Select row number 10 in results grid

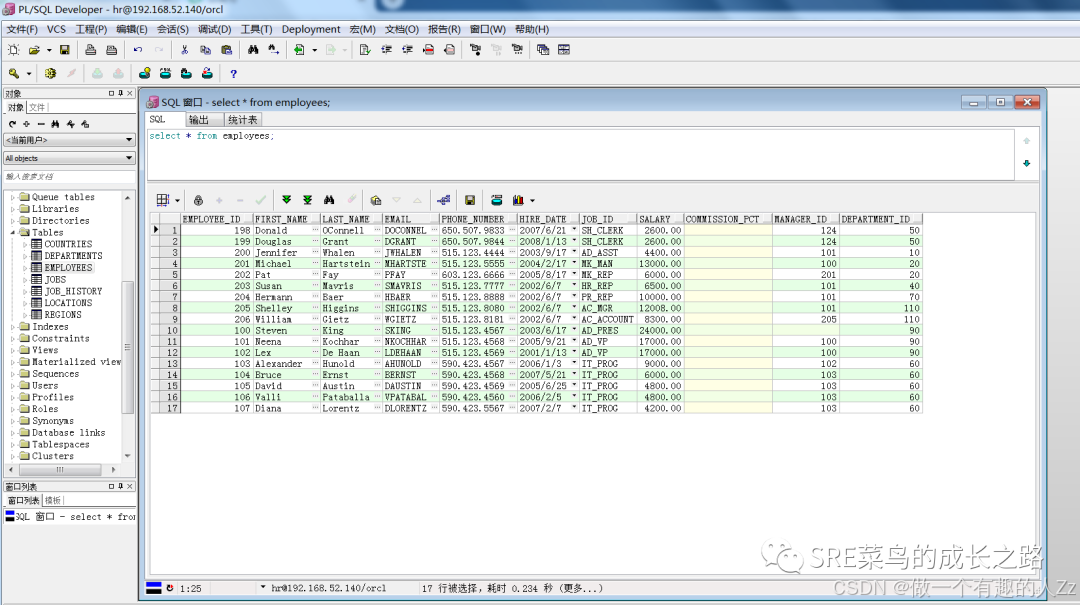(x=172, y=330)
